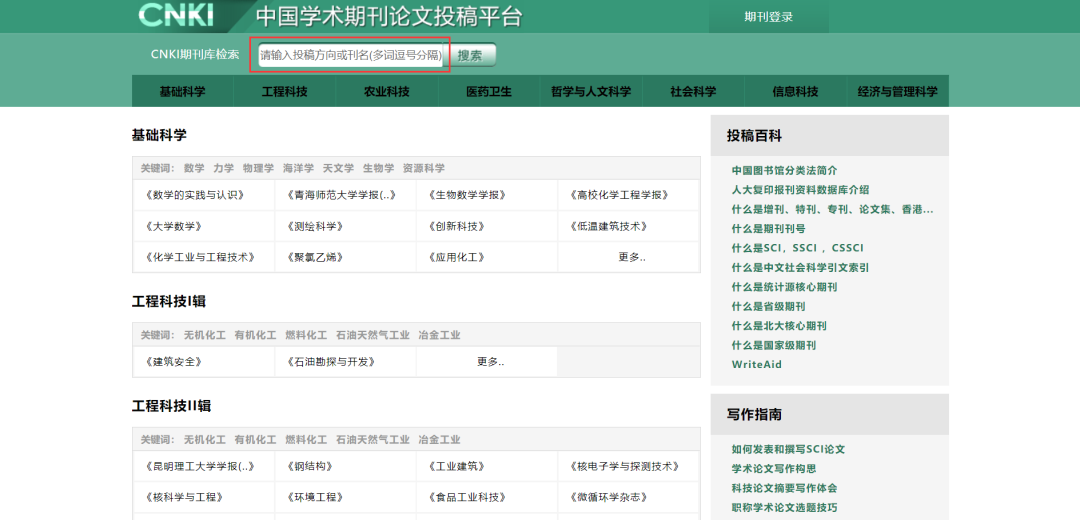Screen dimensions: 1080x520
Task: Open the 工程科技 navigation tab
Action: pos(284,92)
